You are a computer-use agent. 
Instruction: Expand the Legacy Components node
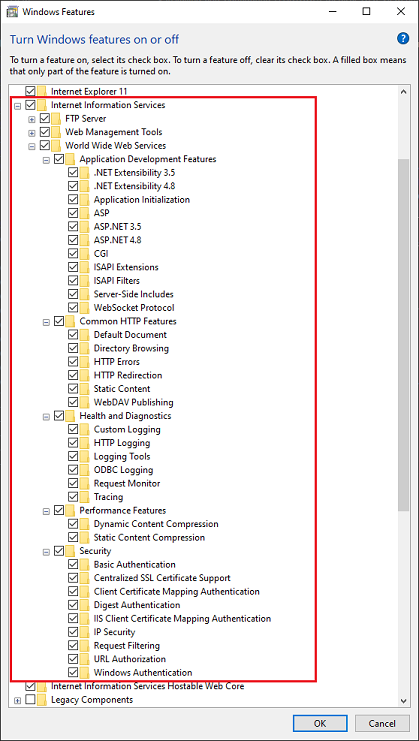(x=18, y=701)
